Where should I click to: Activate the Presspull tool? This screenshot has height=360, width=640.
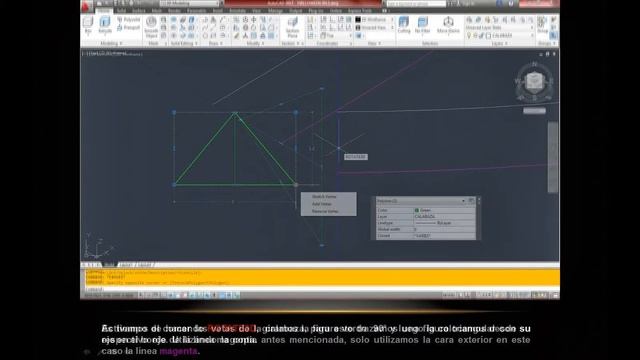(x=128, y=28)
